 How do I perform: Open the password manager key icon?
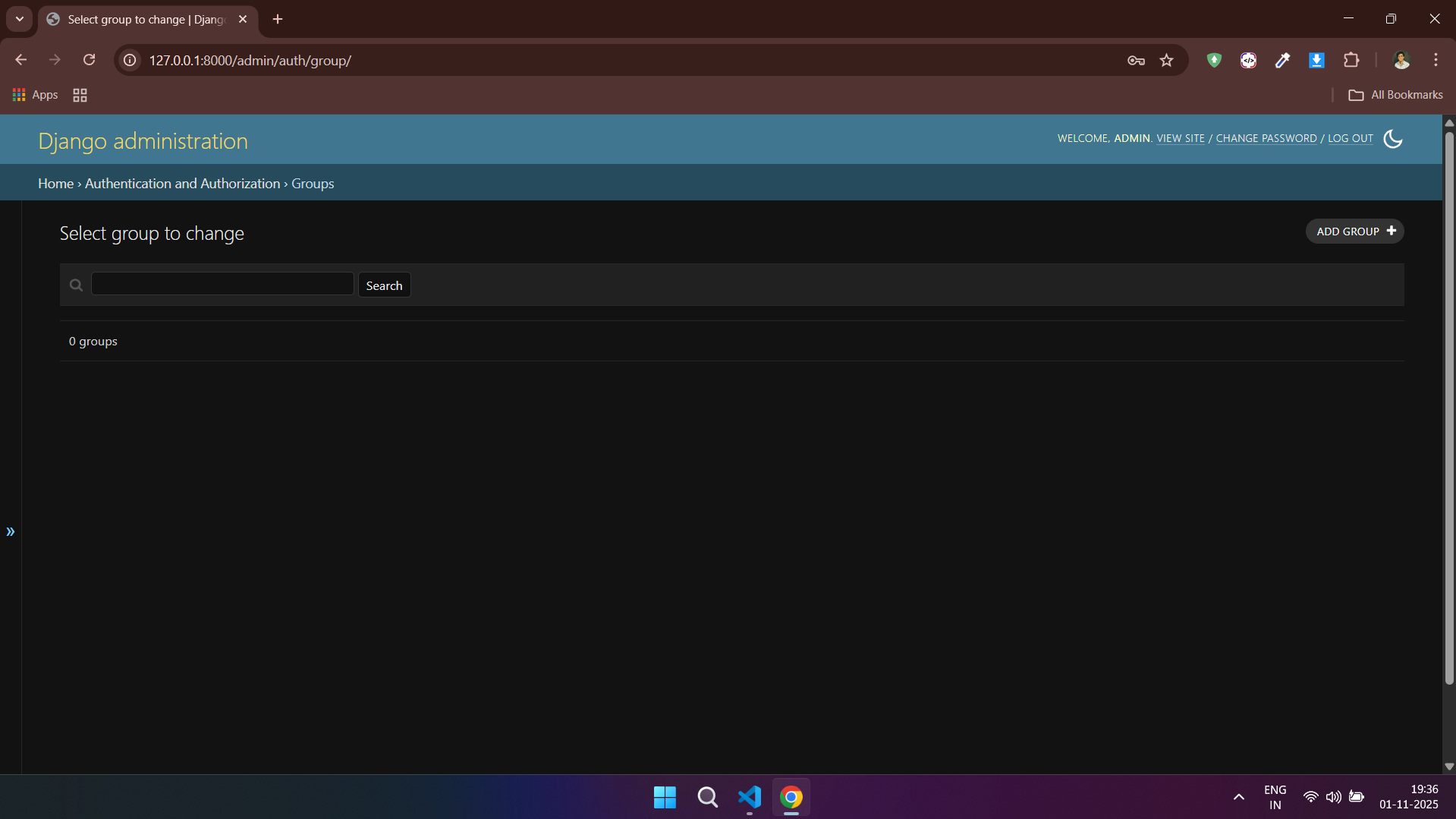pyautogui.click(x=1136, y=61)
